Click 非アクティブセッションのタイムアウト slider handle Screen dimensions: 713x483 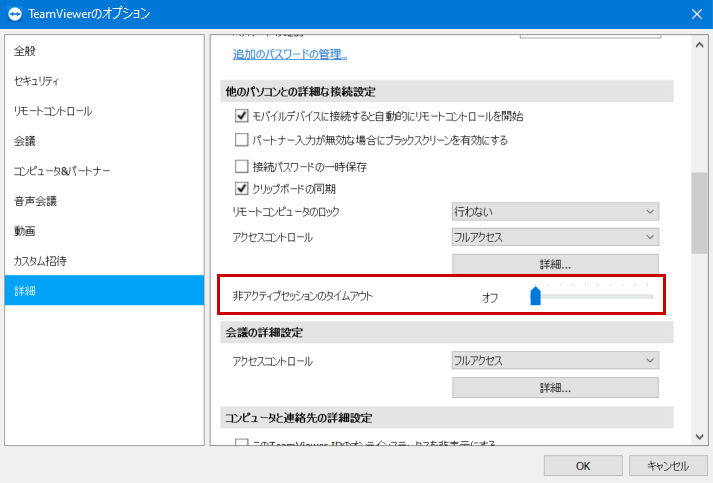click(536, 296)
